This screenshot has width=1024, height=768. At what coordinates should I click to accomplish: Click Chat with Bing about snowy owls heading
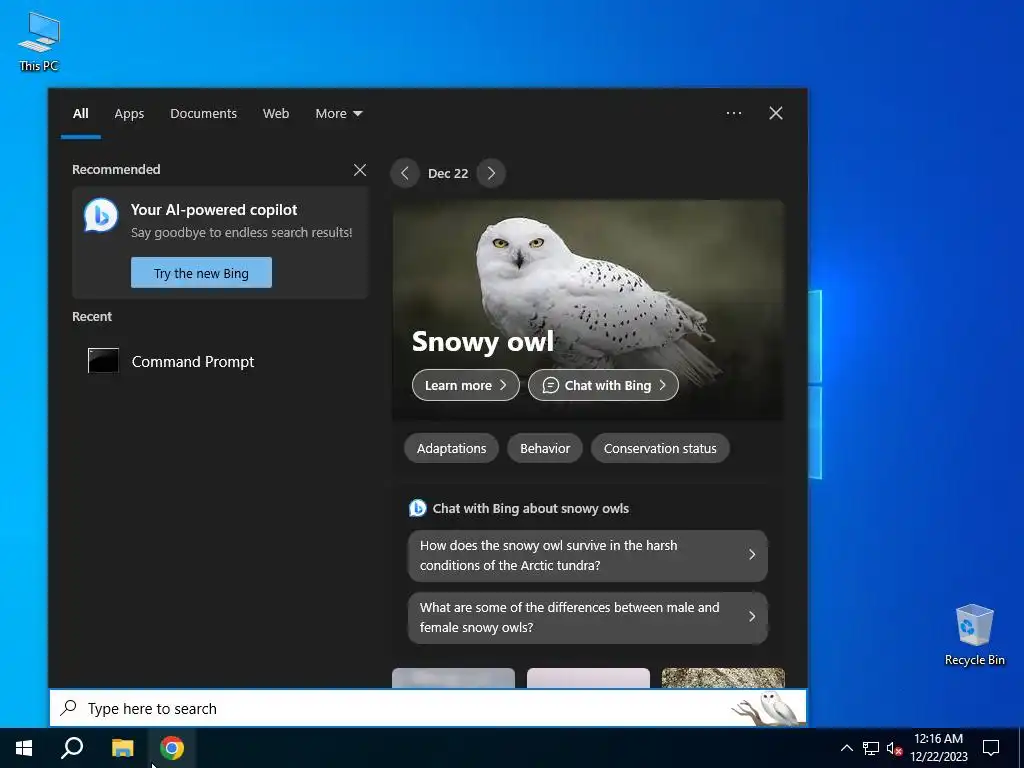pyautogui.click(x=530, y=509)
